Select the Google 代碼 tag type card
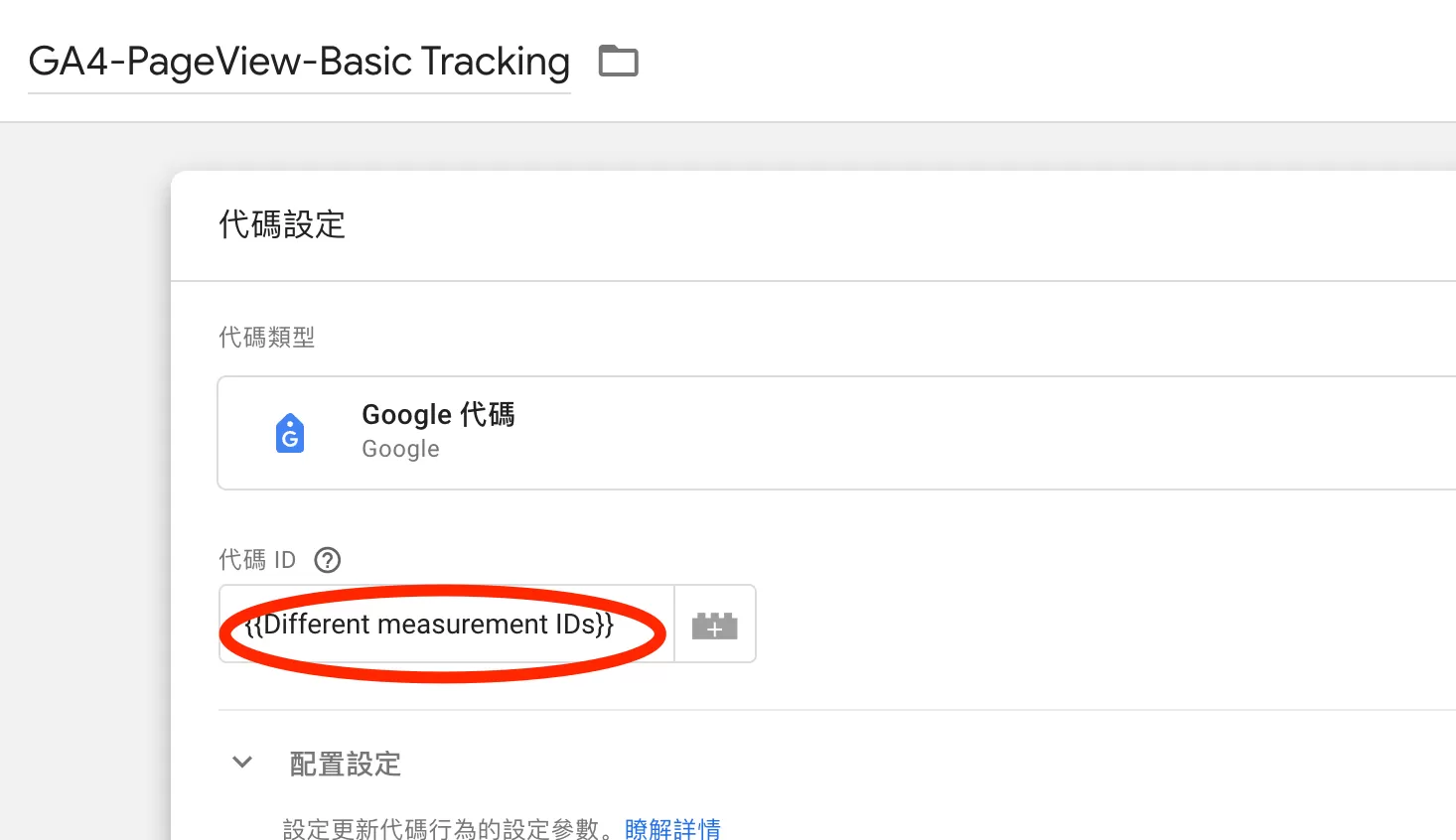1456x840 pixels. (836, 433)
